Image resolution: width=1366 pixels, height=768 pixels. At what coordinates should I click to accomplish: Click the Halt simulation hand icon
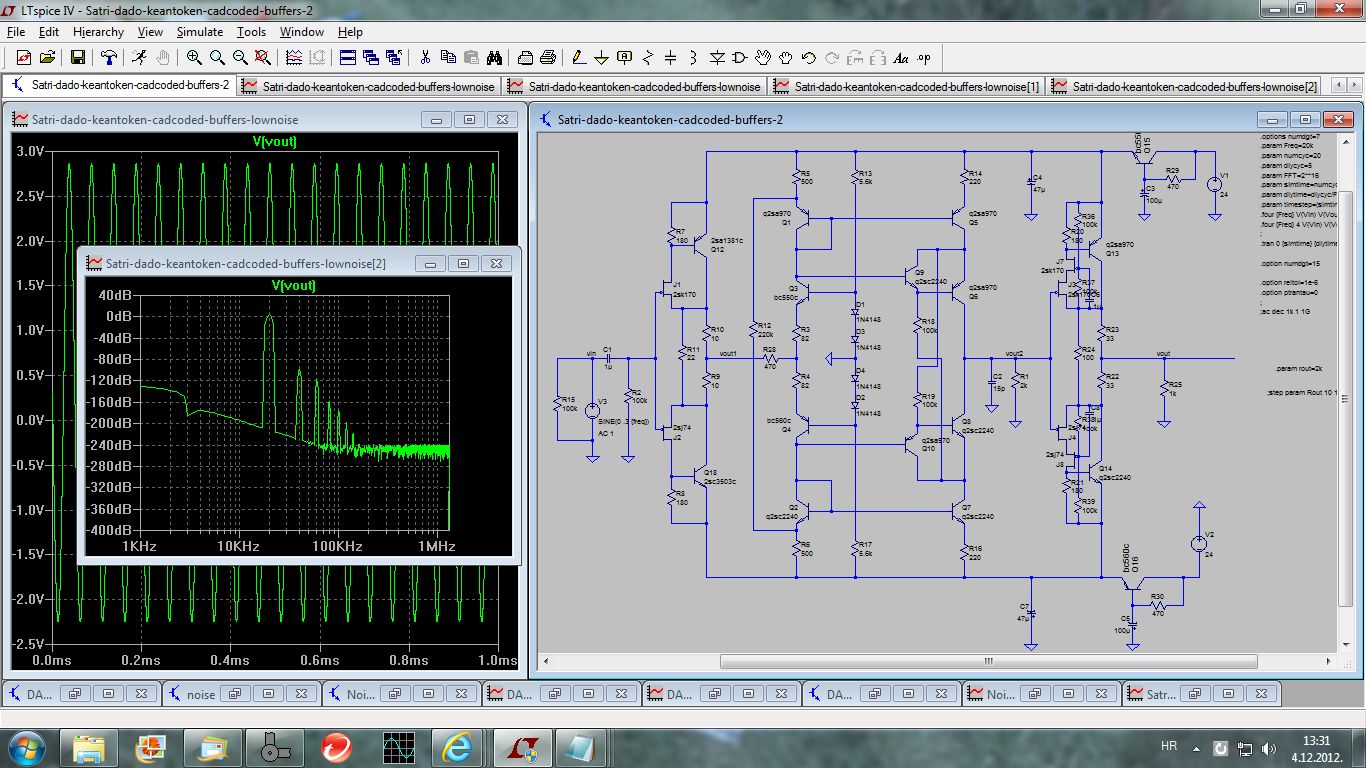click(163, 57)
